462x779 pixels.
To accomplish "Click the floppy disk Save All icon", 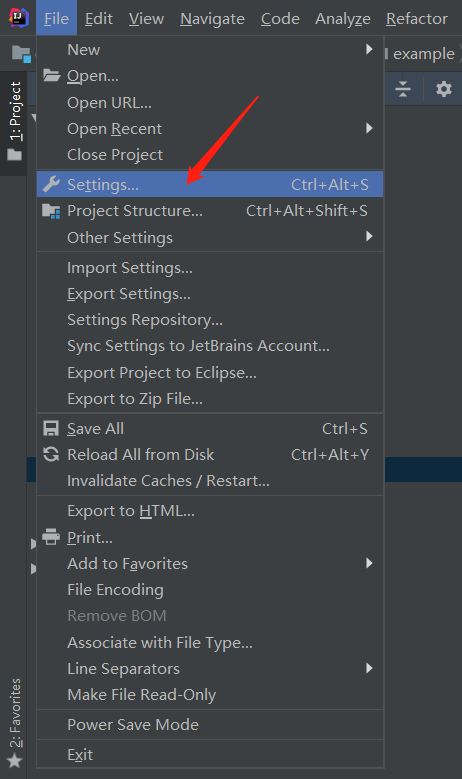I will click(51, 428).
